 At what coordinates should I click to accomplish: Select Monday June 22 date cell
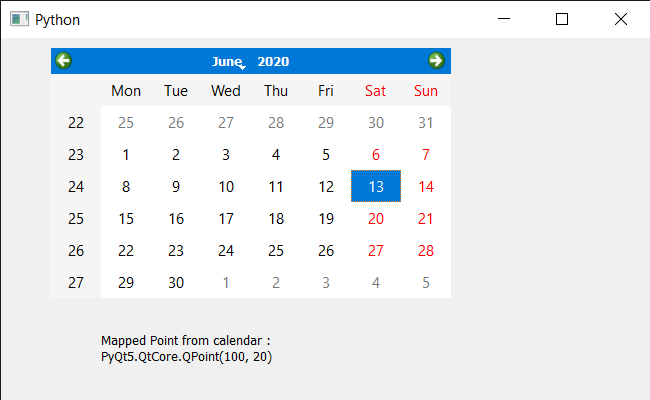[126, 250]
